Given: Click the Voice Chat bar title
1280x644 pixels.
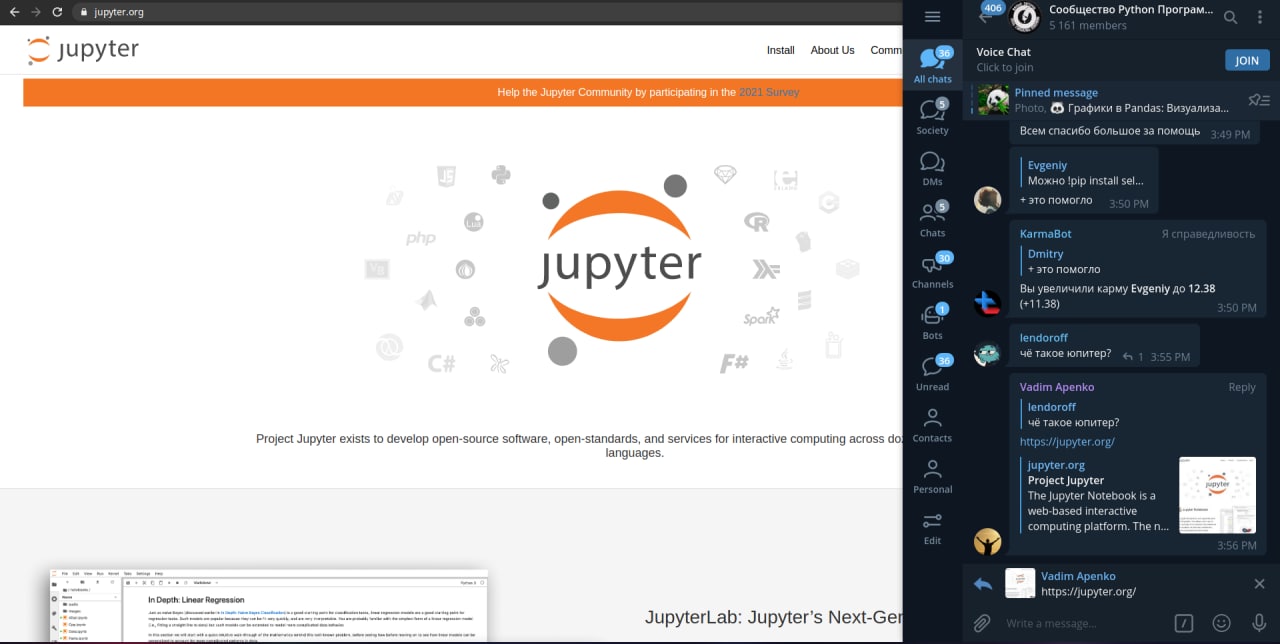Looking at the screenshot, I should click(x=1003, y=52).
